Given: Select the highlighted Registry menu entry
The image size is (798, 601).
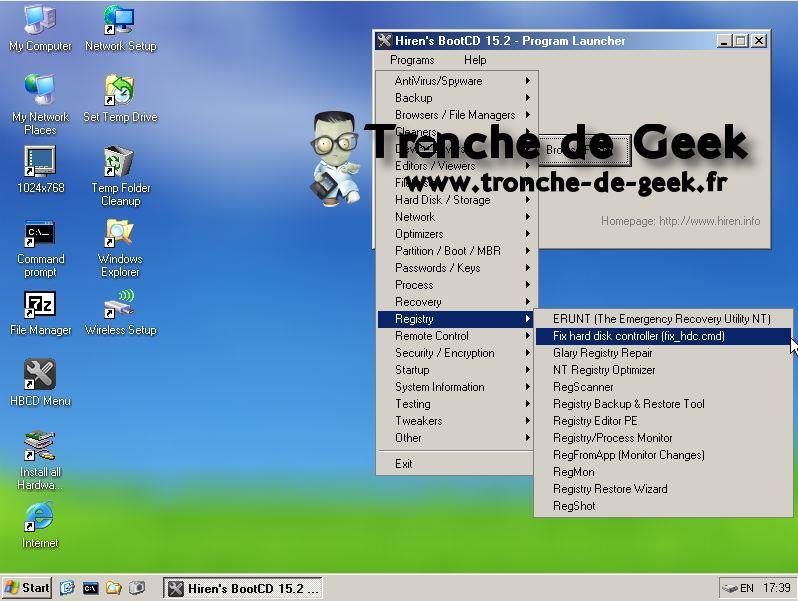Looking at the screenshot, I should click(x=457, y=319).
